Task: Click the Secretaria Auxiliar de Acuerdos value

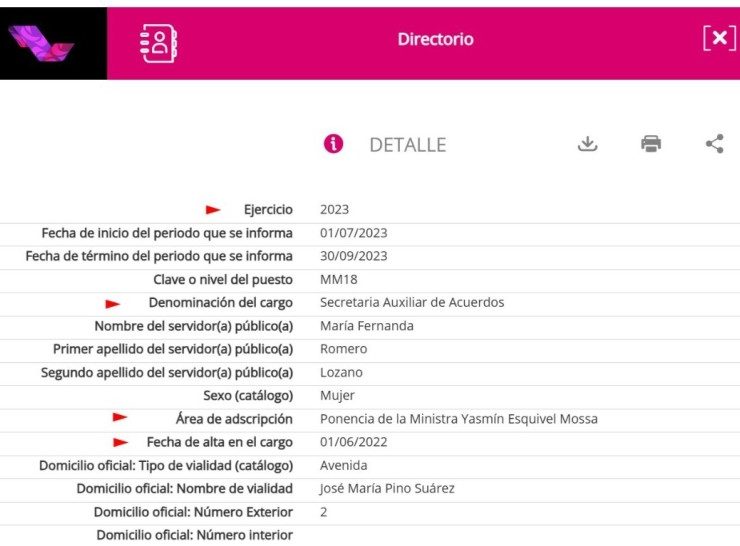Action: tap(412, 303)
